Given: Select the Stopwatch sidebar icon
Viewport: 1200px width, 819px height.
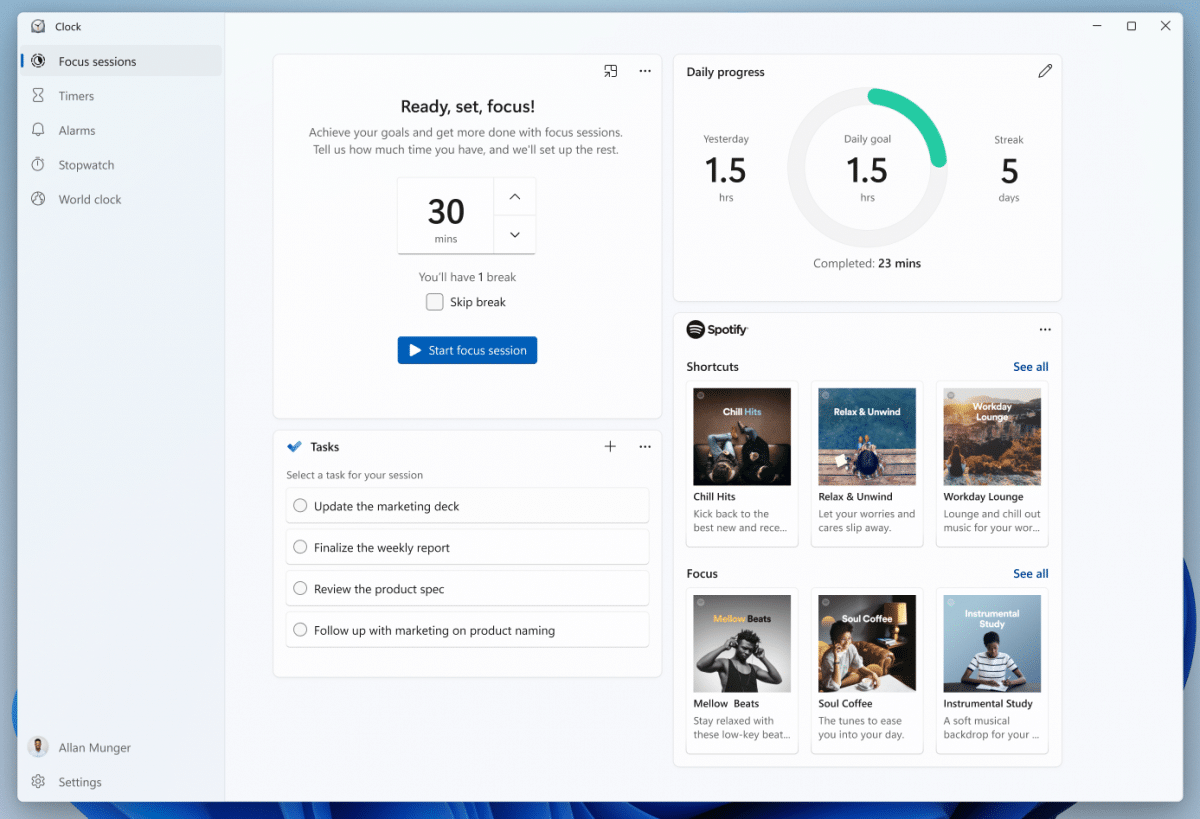Looking at the screenshot, I should pyautogui.click(x=37, y=164).
